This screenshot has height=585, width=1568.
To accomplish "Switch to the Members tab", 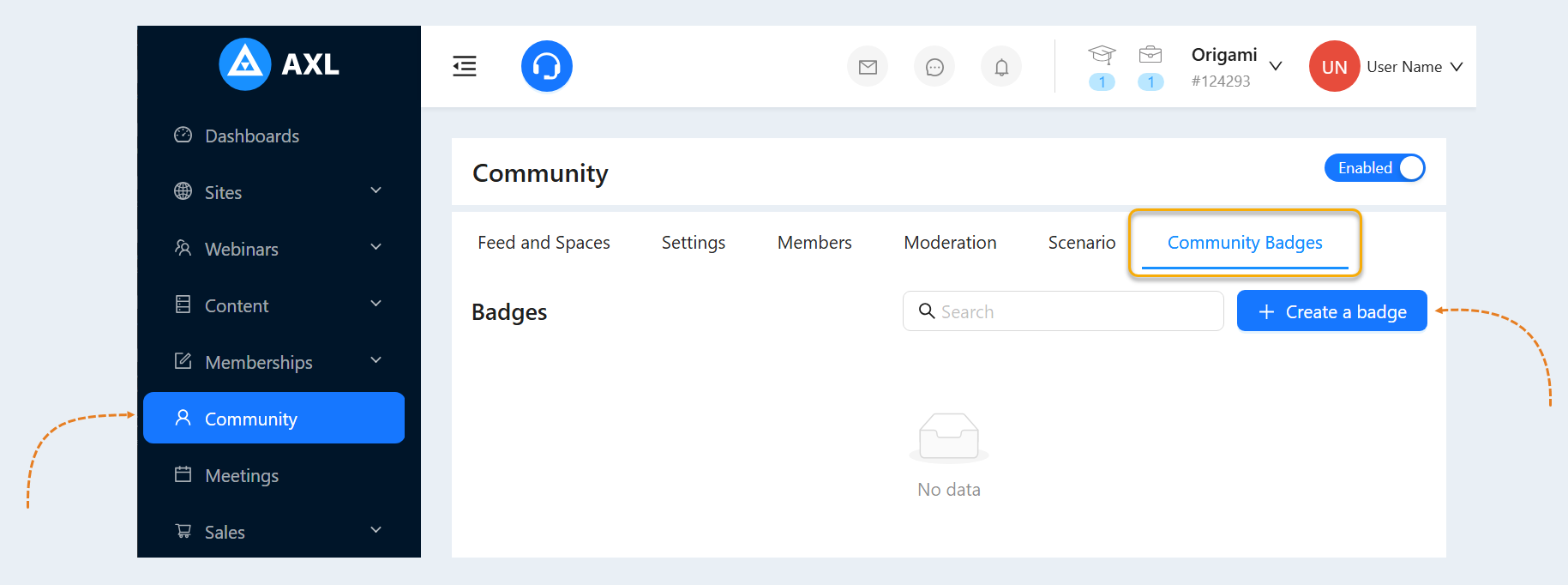I will (814, 243).
